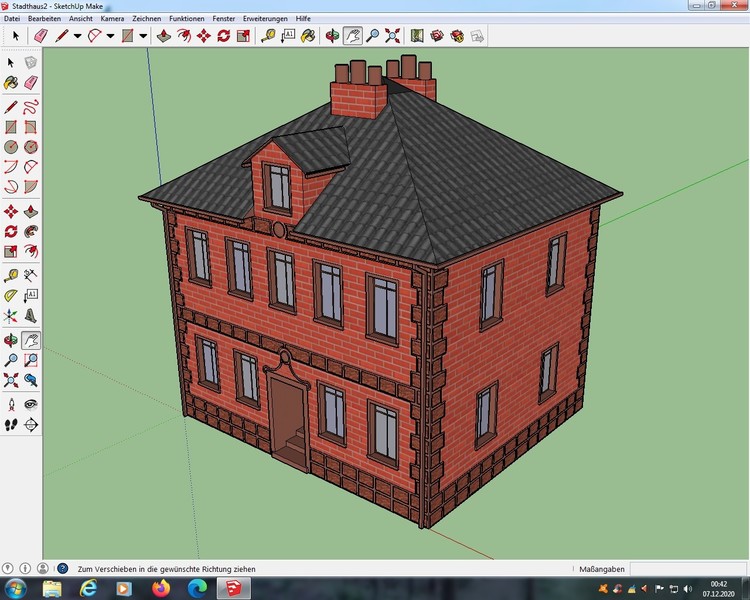The height and width of the screenshot is (600, 750).
Task: Open the rectangle shape tool dropdown arrow
Action: 143,36
